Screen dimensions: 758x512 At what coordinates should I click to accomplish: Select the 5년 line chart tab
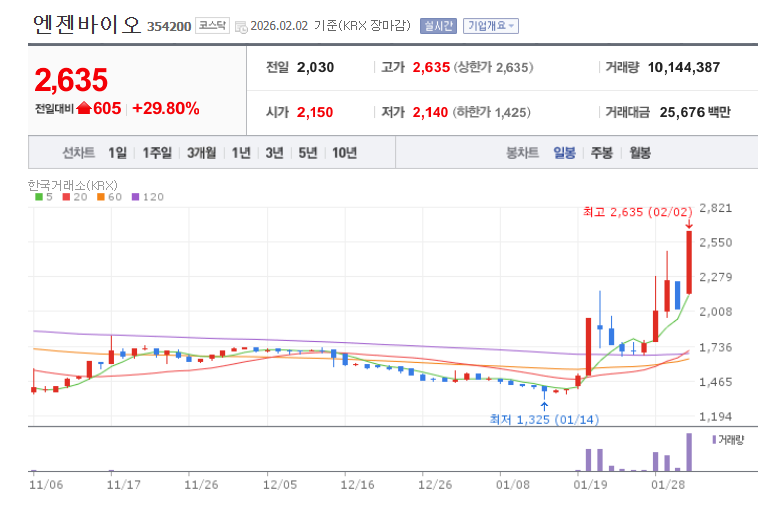point(307,153)
